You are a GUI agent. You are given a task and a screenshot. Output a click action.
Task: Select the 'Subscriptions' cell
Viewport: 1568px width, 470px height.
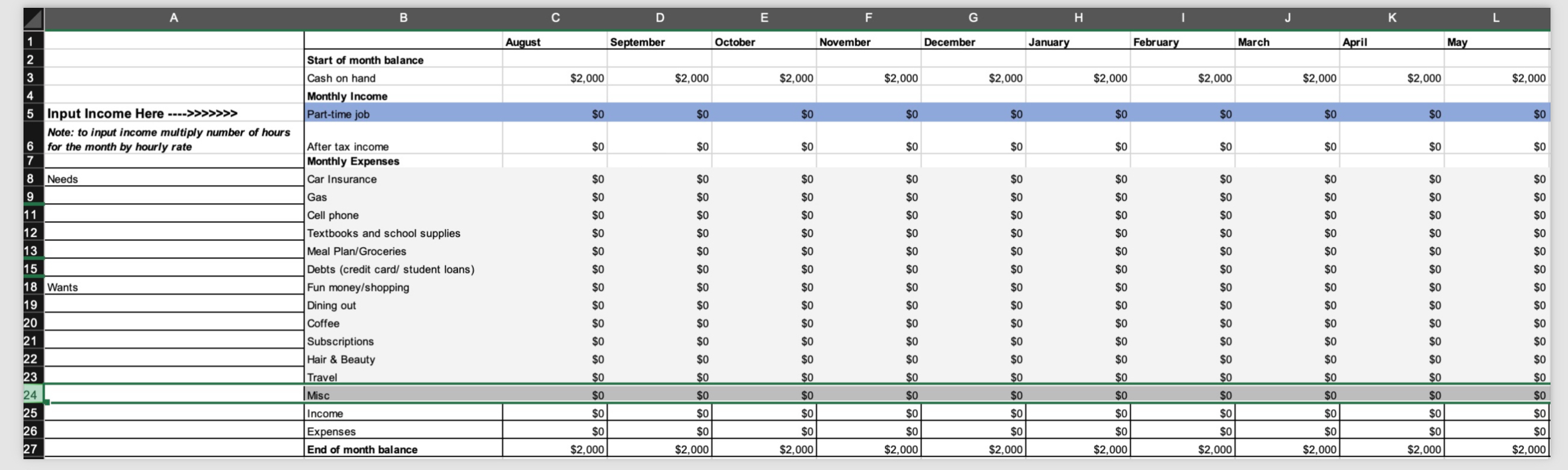(x=403, y=341)
